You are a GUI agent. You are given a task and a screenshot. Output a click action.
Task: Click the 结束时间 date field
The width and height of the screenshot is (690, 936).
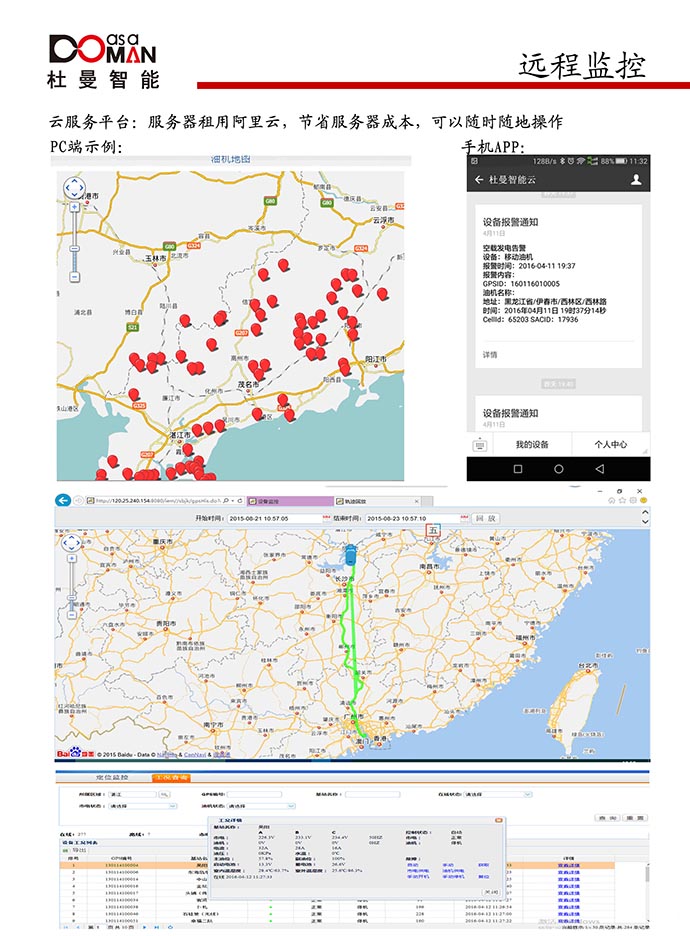(x=413, y=518)
